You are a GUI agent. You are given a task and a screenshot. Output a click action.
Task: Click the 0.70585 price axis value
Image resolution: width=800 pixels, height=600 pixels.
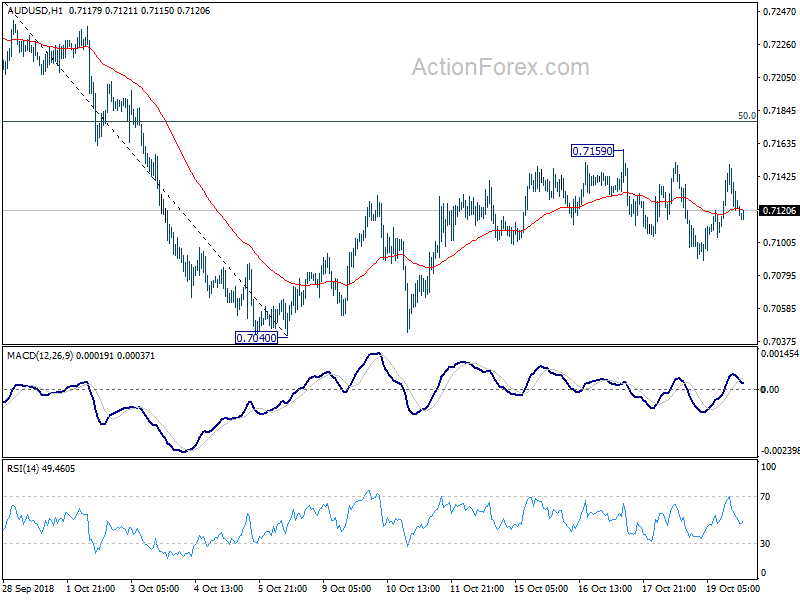(x=779, y=309)
